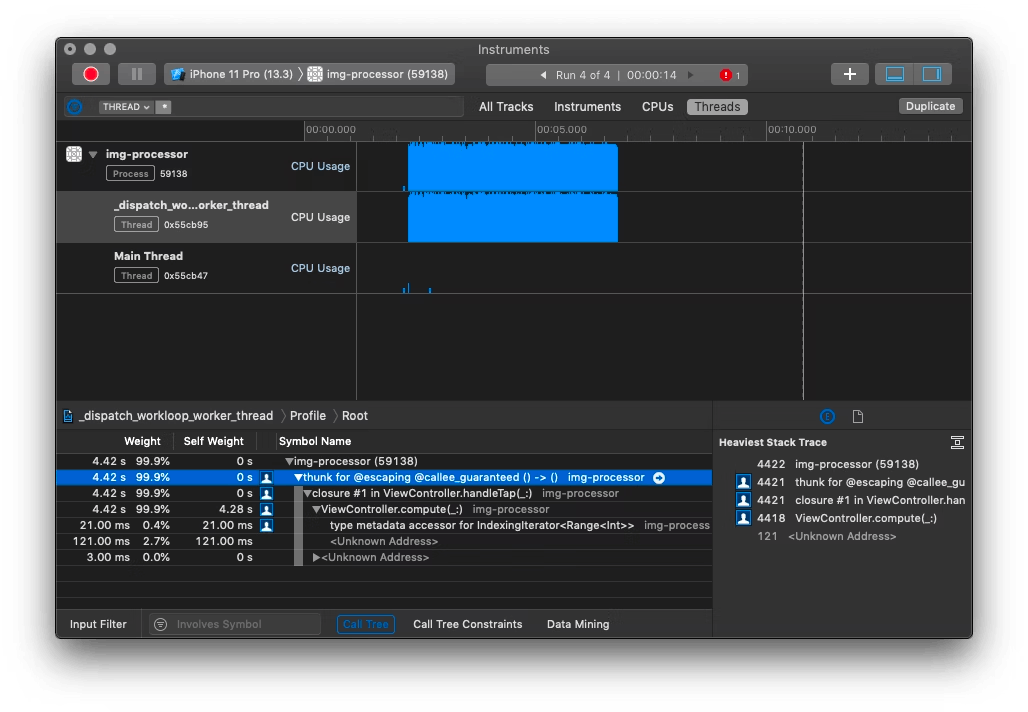Screen dimensions: 1028x712
Task: Click the focus arrow on the selected thunk row
Action: (659, 478)
